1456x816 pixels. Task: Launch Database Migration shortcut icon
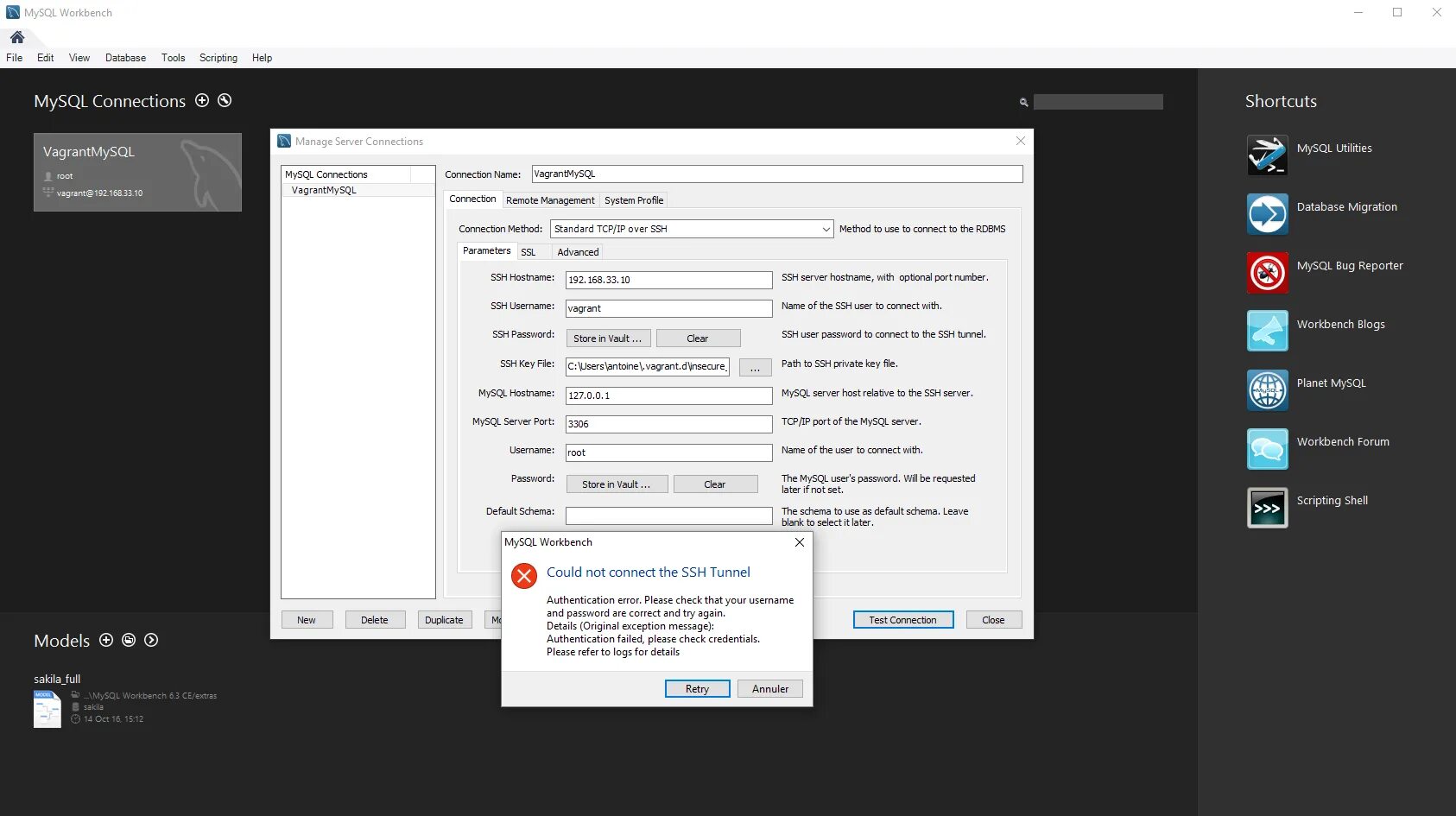click(1267, 214)
